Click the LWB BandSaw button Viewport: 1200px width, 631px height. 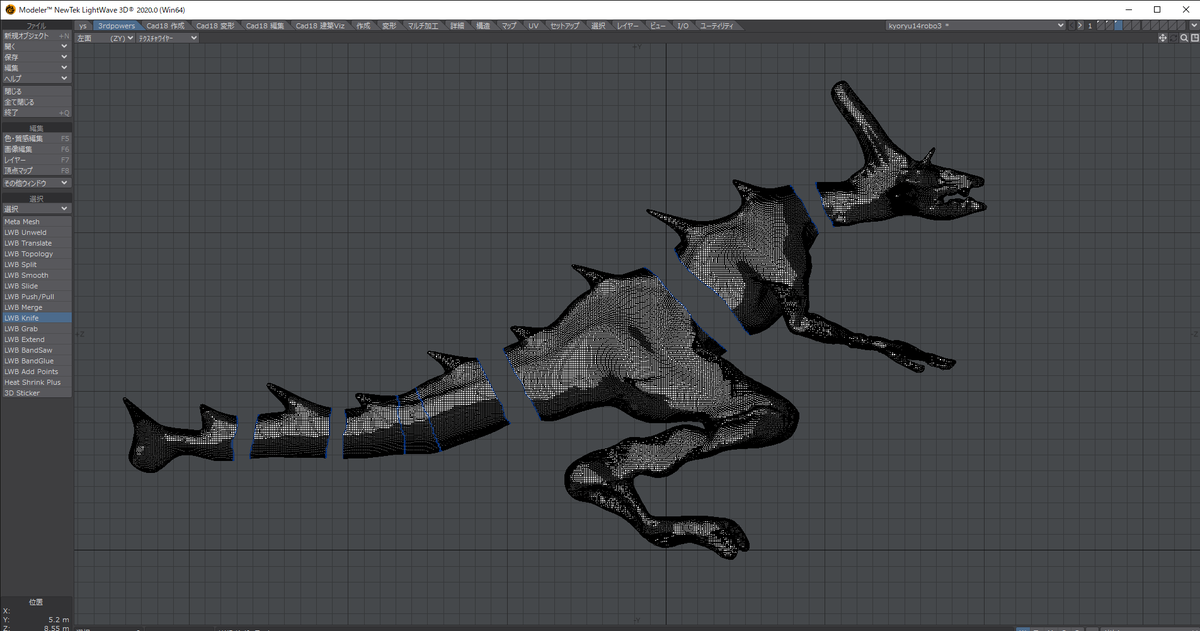point(36,350)
